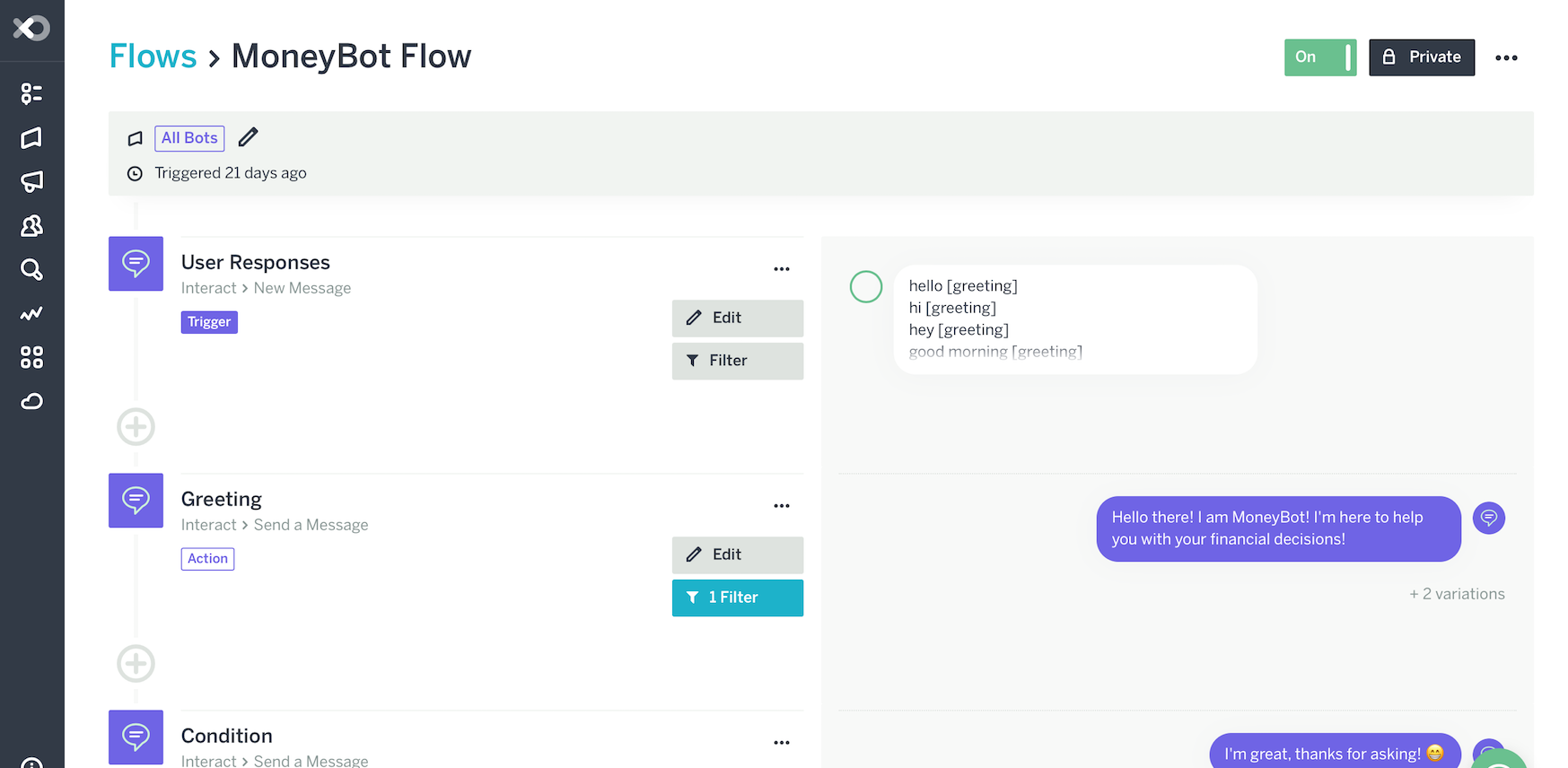The height and width of the screenshot is (768, 1568).
Task: Open Greeting step options menu
Action: (782, 506)
